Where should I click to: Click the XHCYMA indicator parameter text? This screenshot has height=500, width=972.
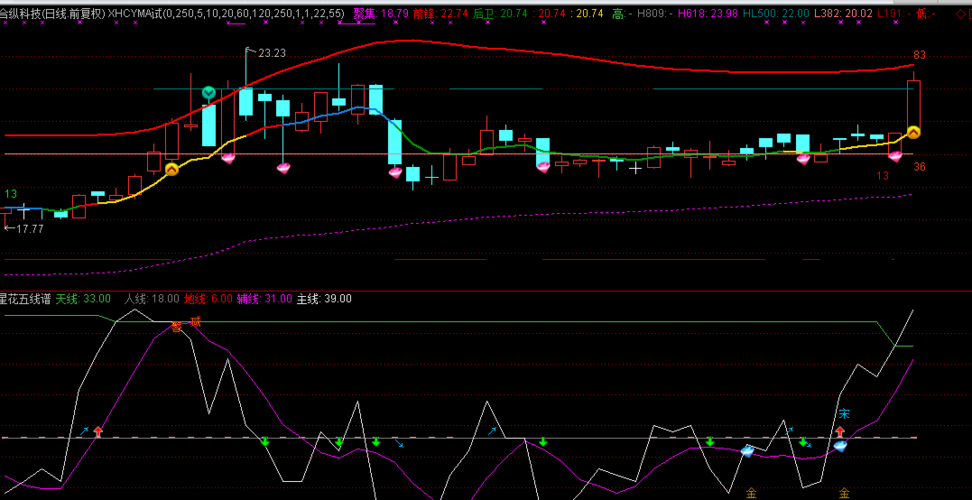tap(226, 12)
